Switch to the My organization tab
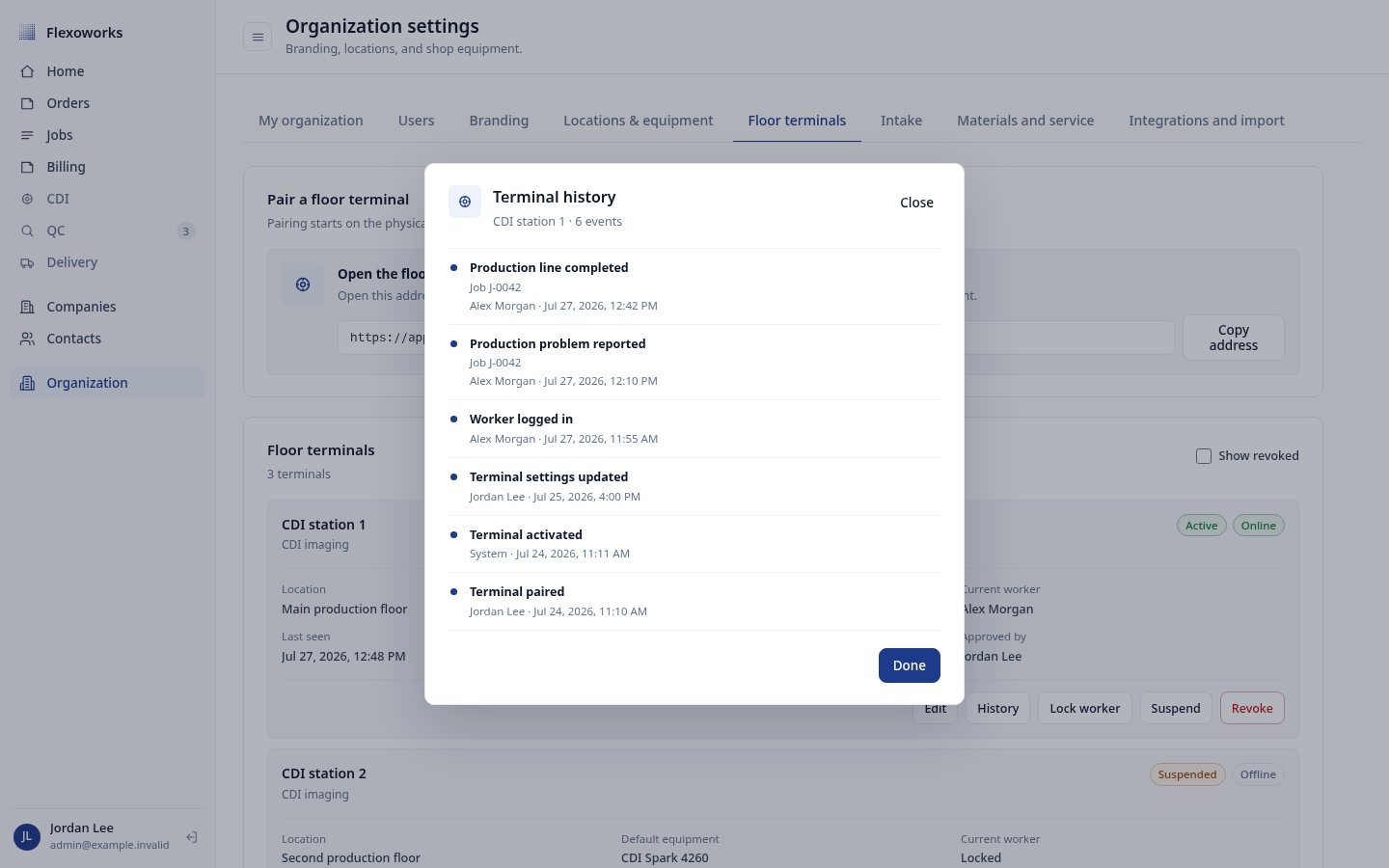This screenshot has height=868, width=1389. 311,121
